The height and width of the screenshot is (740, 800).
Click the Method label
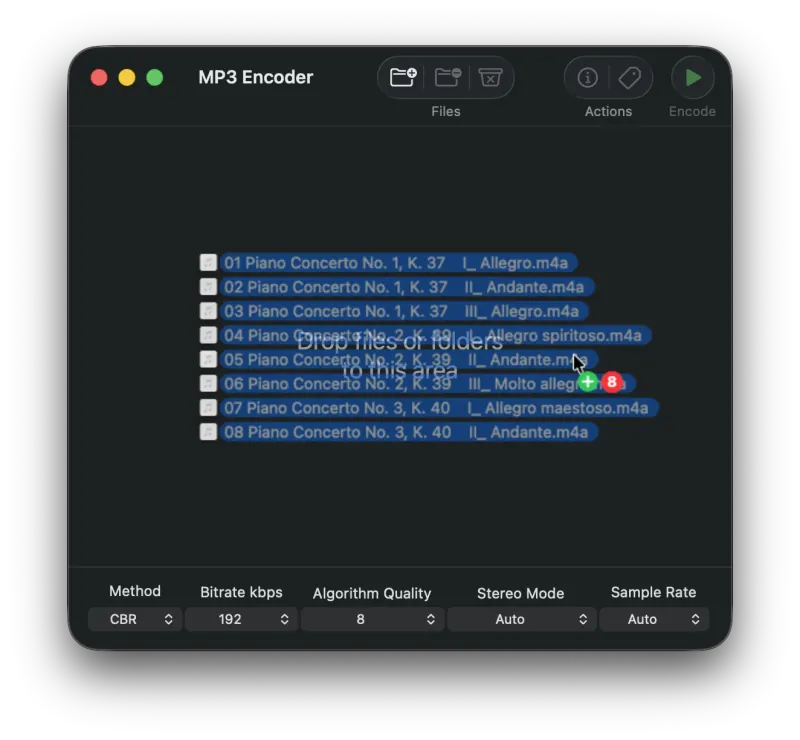point(135,591)
